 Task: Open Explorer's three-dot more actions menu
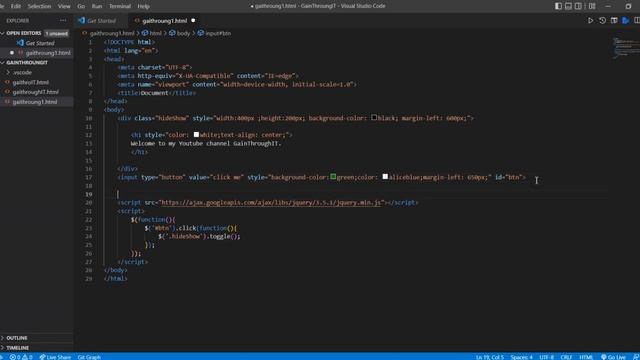click(x=62, y=20)
